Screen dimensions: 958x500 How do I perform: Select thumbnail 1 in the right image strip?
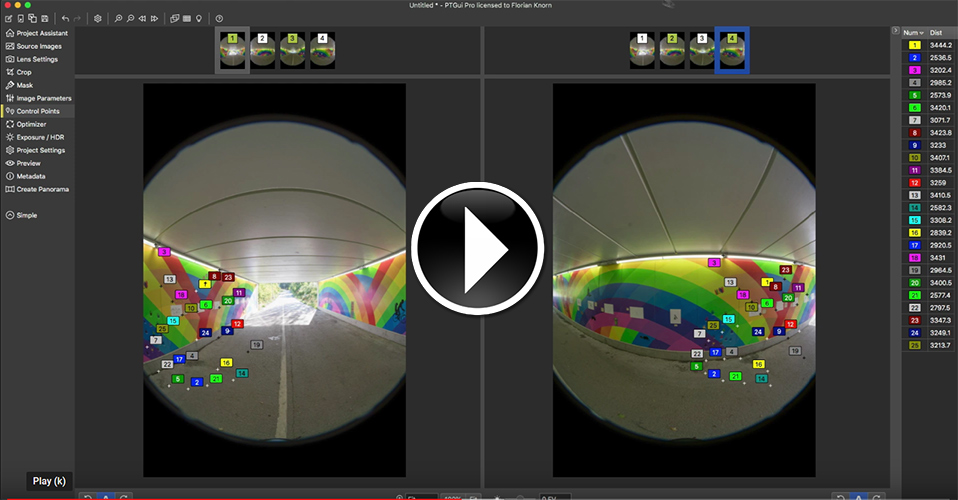click(642, 51)
